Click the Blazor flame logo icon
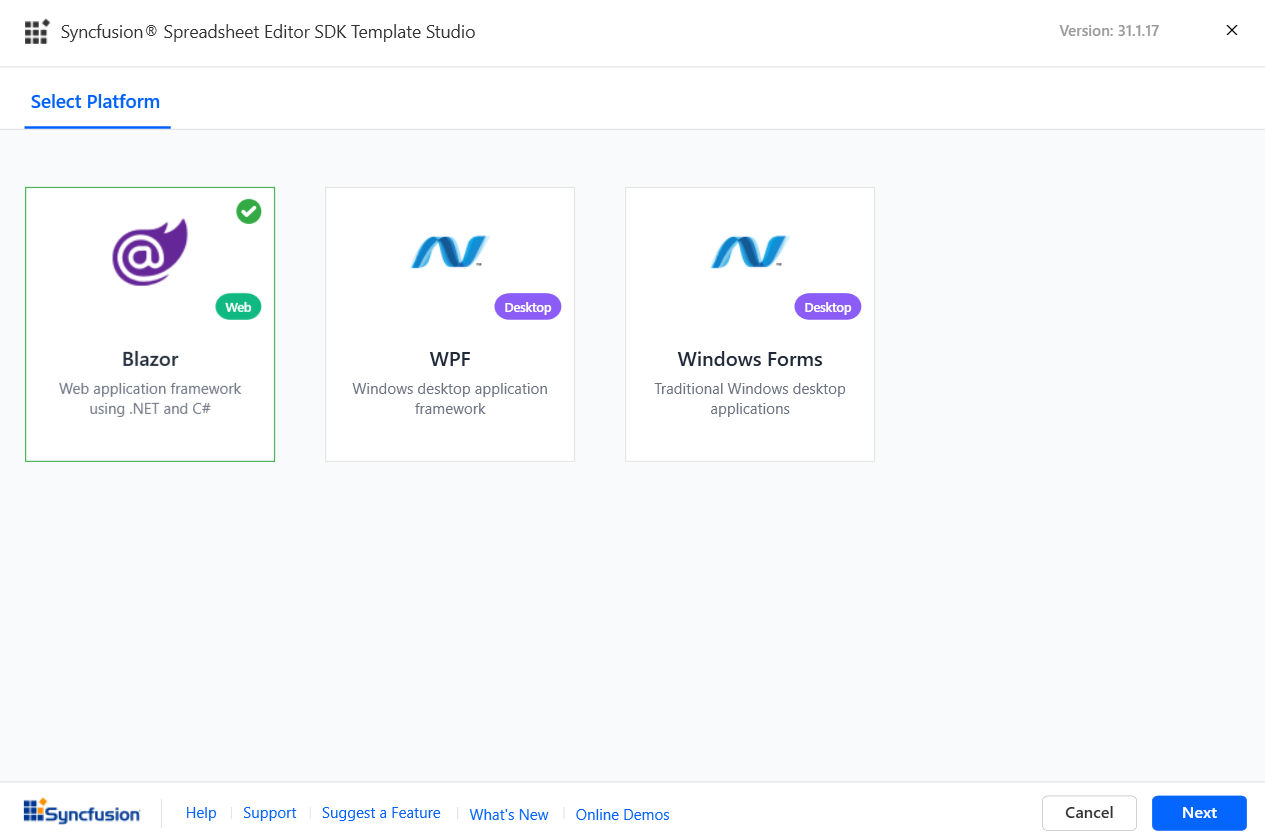 pos(150,253)
